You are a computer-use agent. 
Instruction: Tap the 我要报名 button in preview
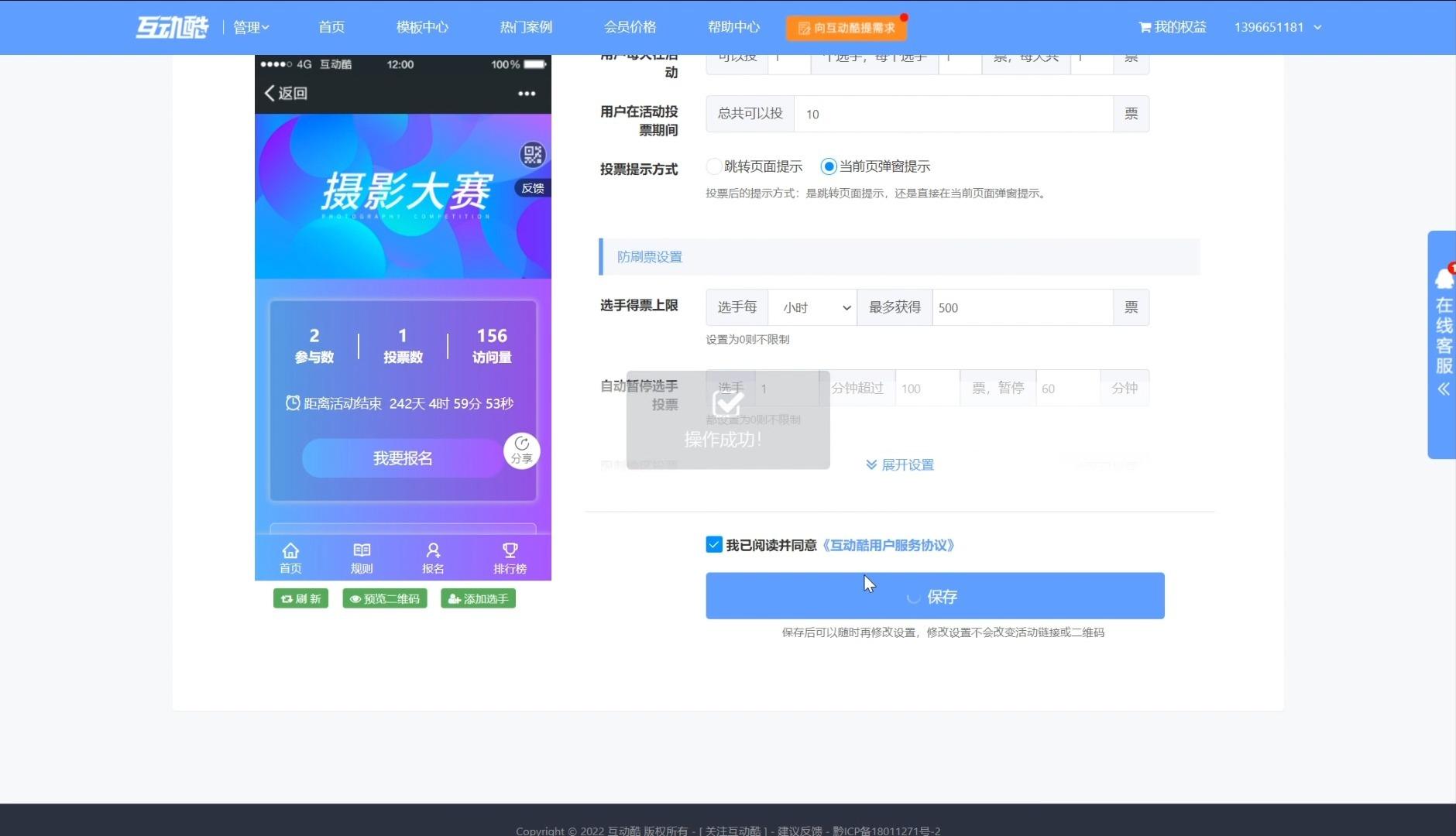[403, 458]
